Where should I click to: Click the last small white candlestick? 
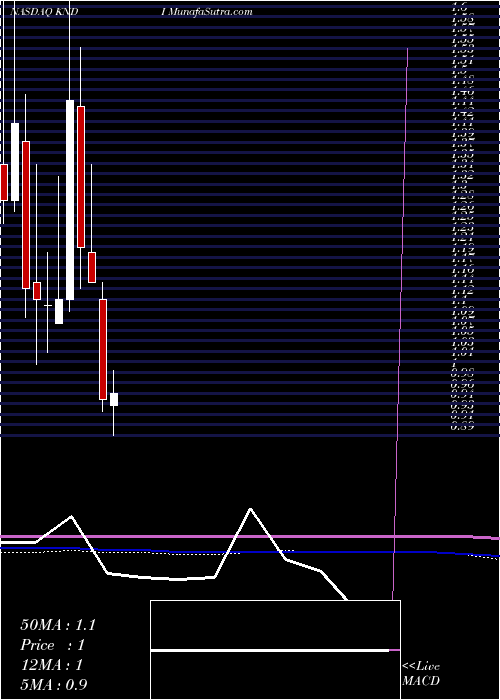[x=114, y=400]
